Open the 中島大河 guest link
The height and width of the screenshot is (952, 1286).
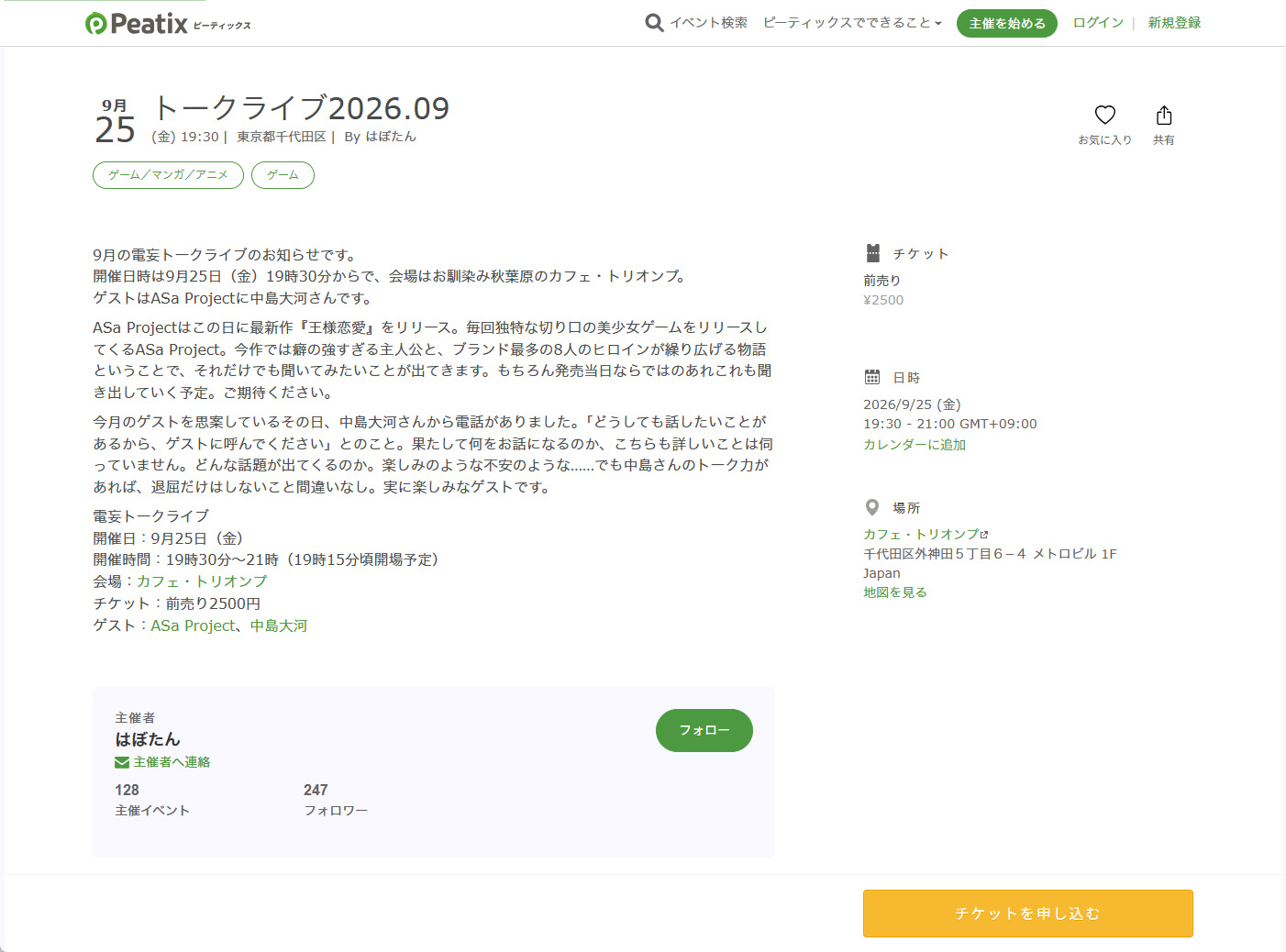pyautogui.click(x=279, y=625)
